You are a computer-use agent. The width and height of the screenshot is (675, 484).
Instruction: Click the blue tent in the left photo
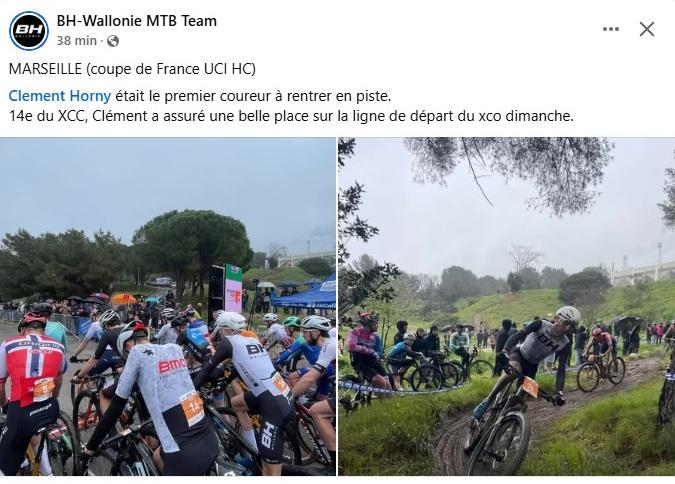pos(308,295)
